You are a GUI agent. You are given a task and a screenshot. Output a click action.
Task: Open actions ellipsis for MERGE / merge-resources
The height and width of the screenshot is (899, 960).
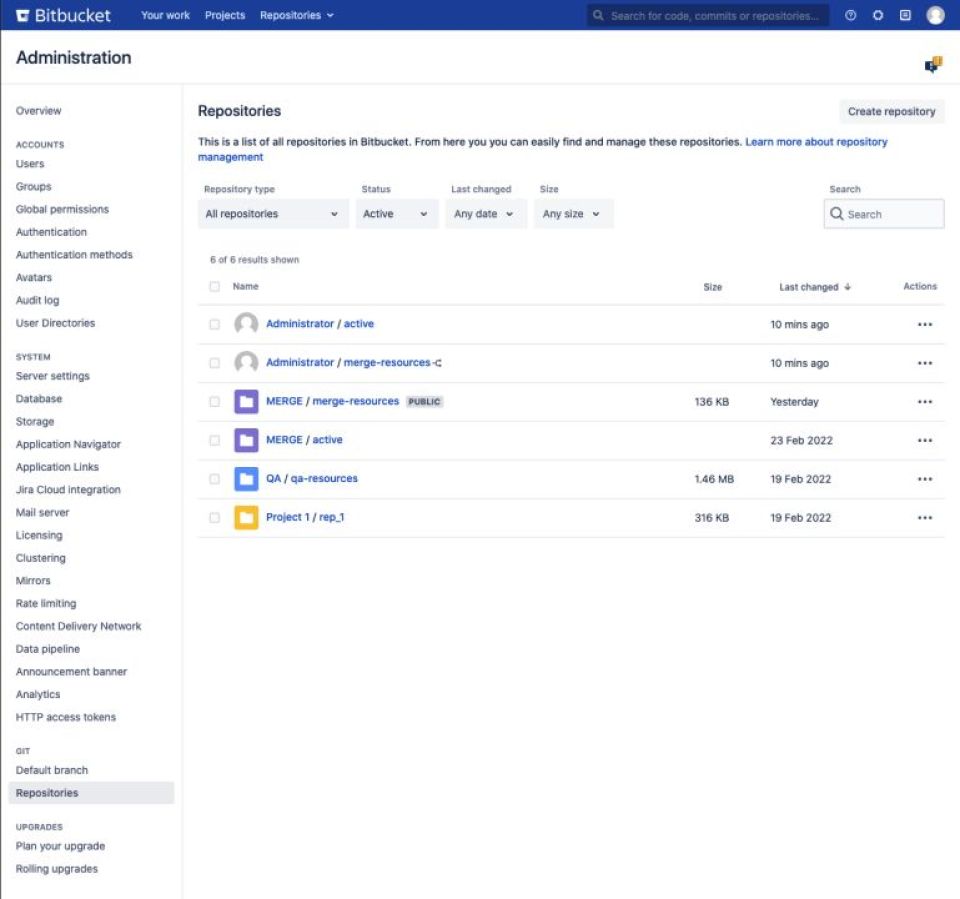click(x=924, y=402)
